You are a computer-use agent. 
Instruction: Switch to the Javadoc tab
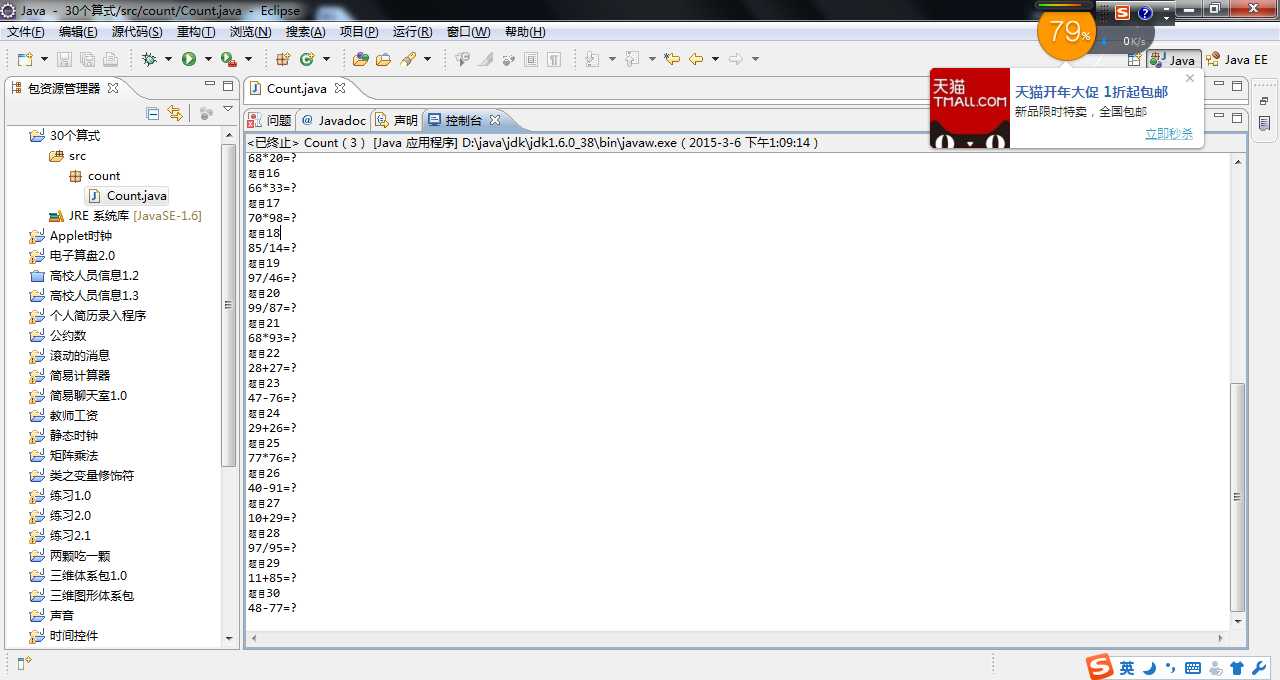[x=333, y=120]
